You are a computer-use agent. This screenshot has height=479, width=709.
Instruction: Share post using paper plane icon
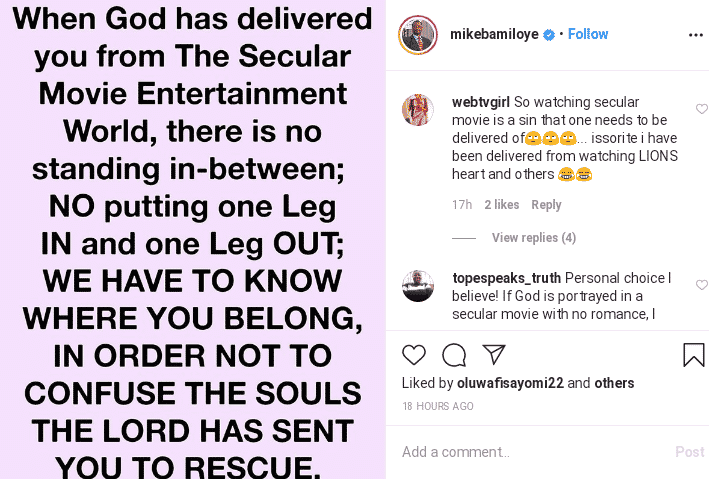pyautogui.click(x=493, y=355)
